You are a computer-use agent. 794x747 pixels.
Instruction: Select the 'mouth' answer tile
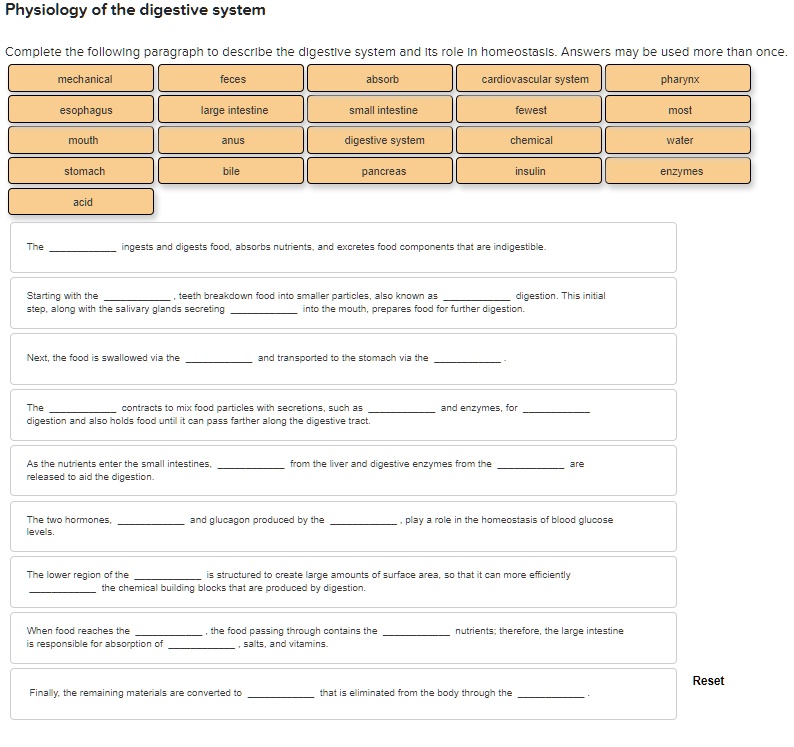pyautogui.click(x=82, y=141)
